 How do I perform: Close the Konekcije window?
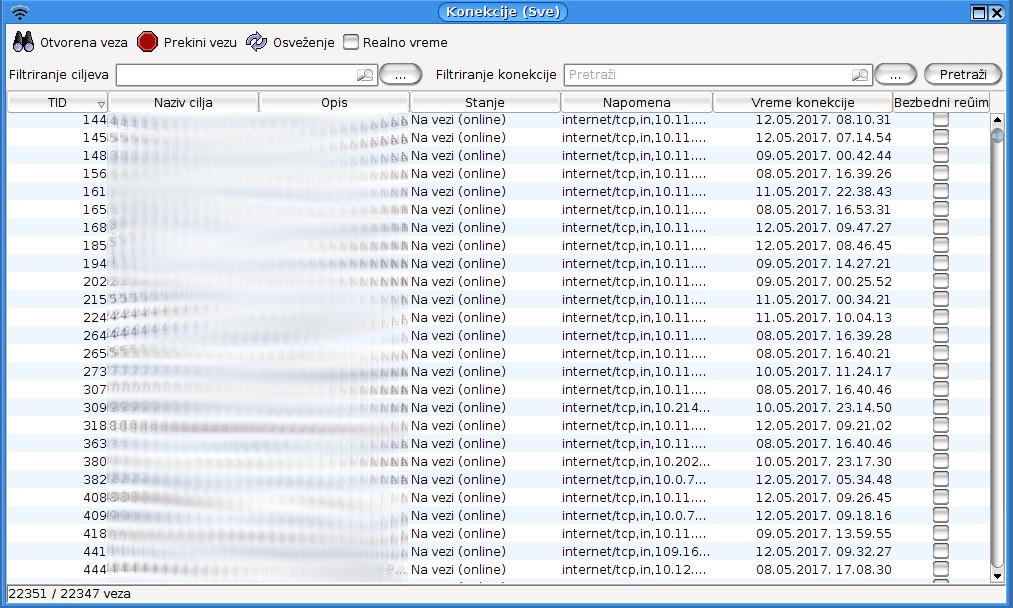click(997, 12)
